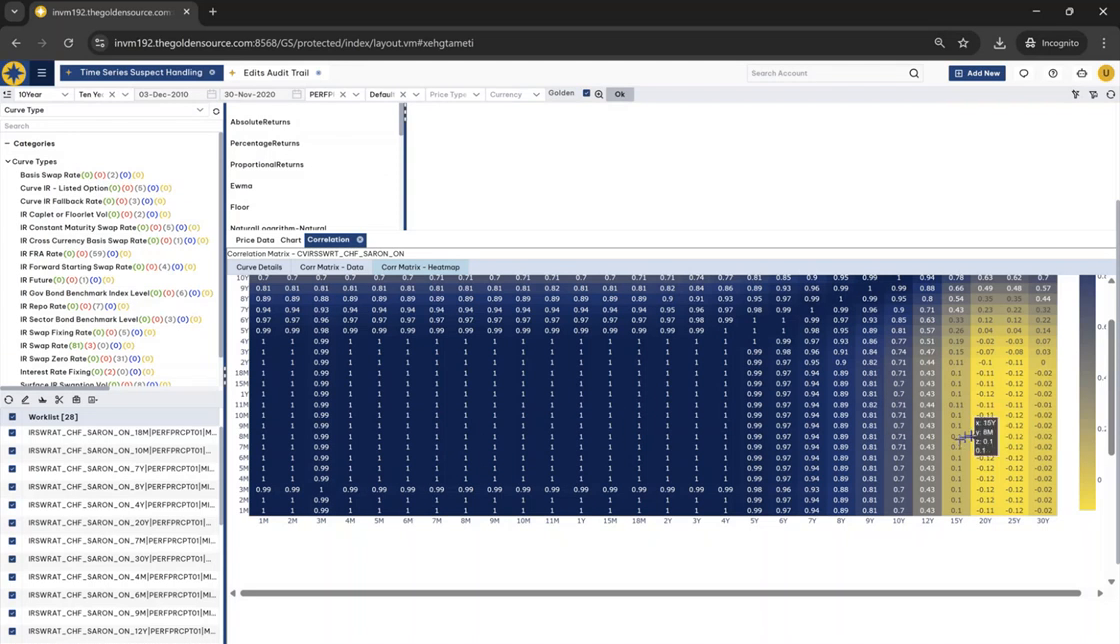Open the help question mark icon
The image size is (1120, 644).
point(1053,73)
